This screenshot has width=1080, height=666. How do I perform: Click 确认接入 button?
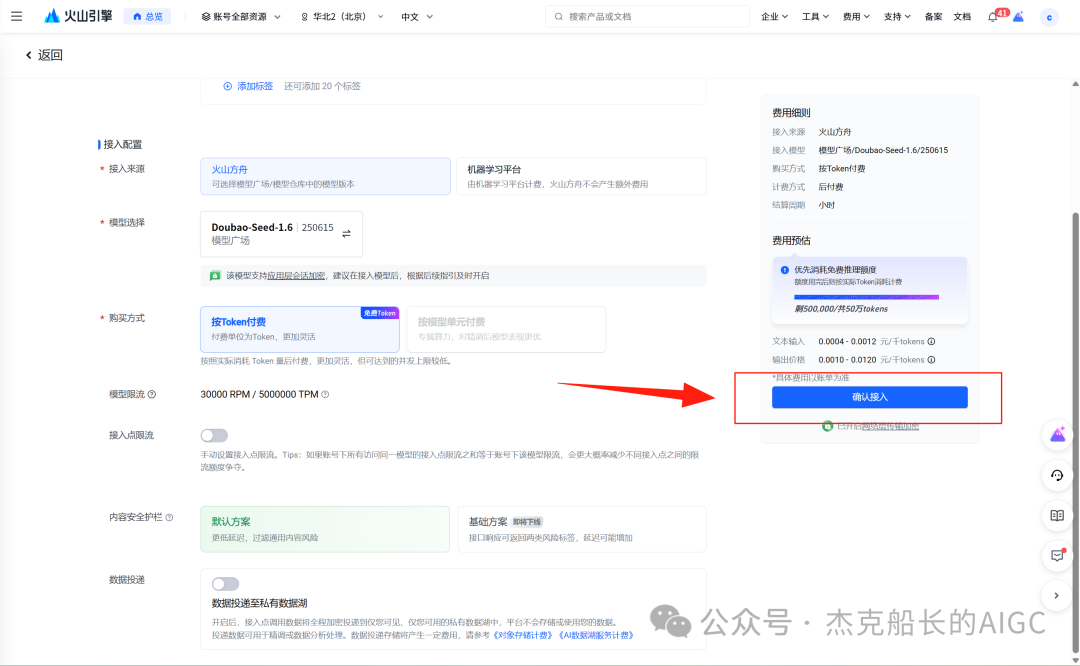(x=869, y=397)
